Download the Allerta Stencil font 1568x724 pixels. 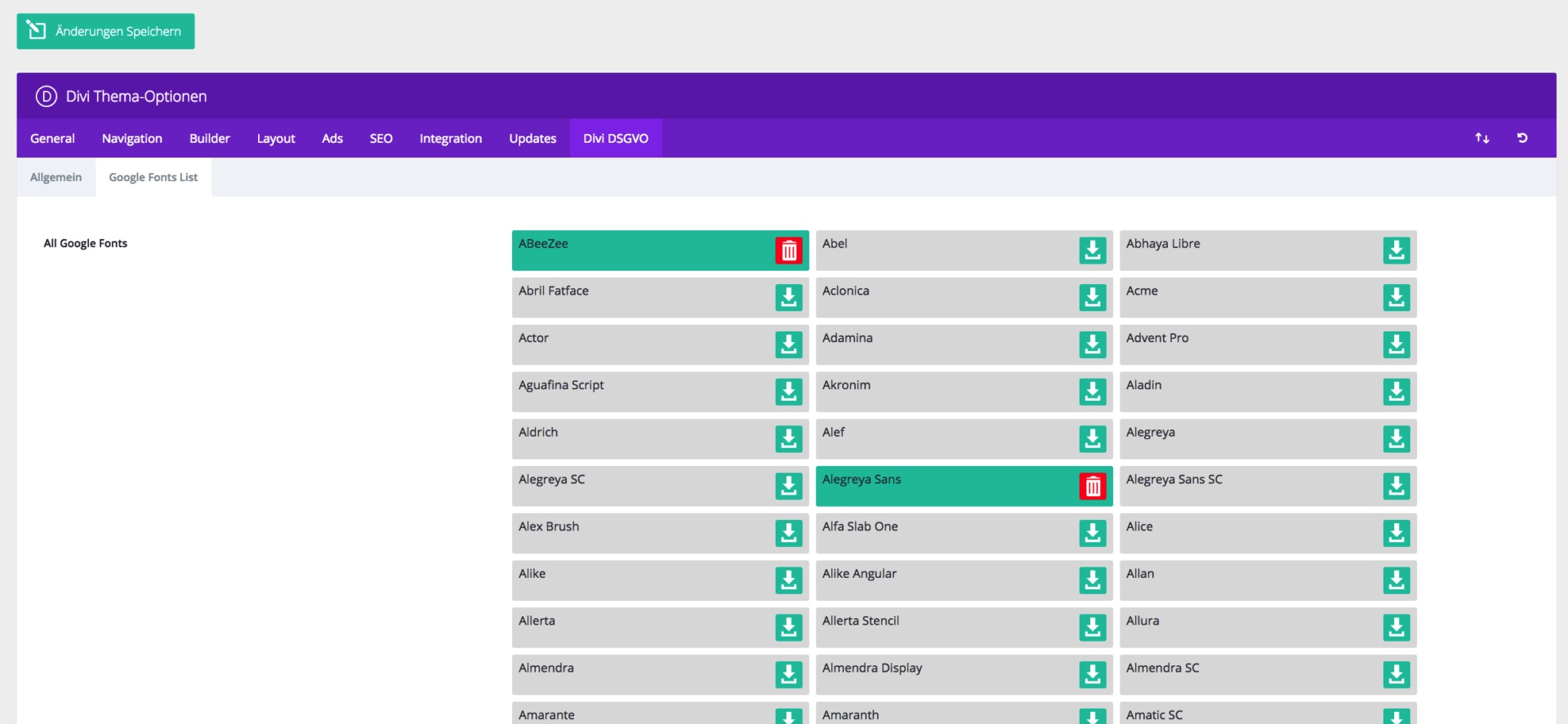coord(1093,628)
